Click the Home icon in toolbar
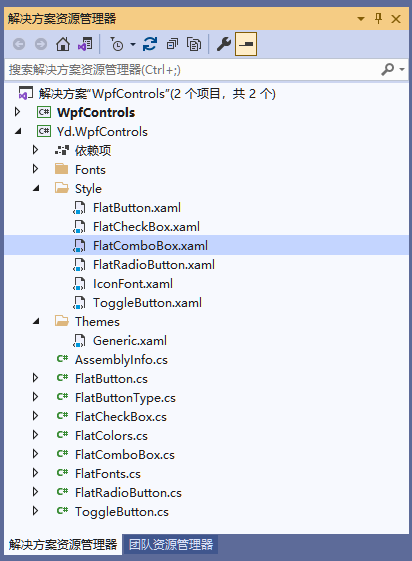Screen dimensions: 412x561 (63, 44)
